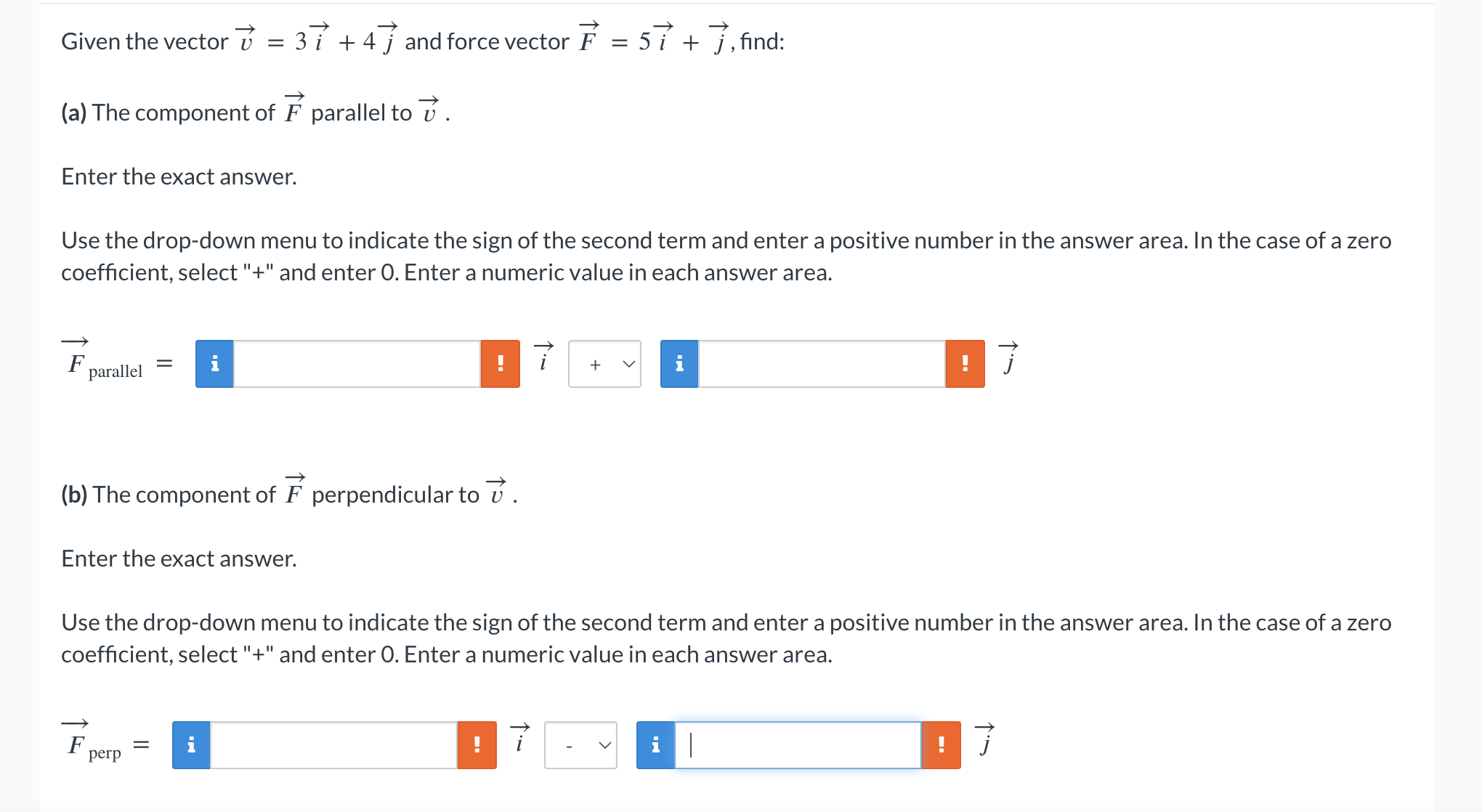1482x812 pixels.
Task: Focus the F perp j-coefficient answer box
Action: point(799,744)
